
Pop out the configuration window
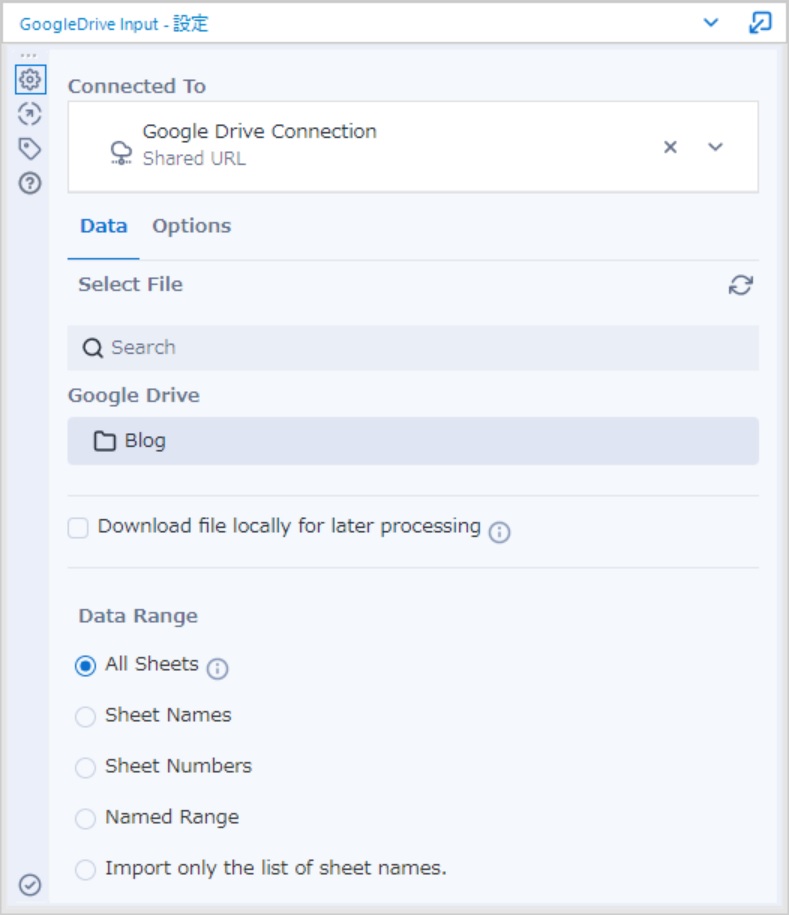pos(760,23)
